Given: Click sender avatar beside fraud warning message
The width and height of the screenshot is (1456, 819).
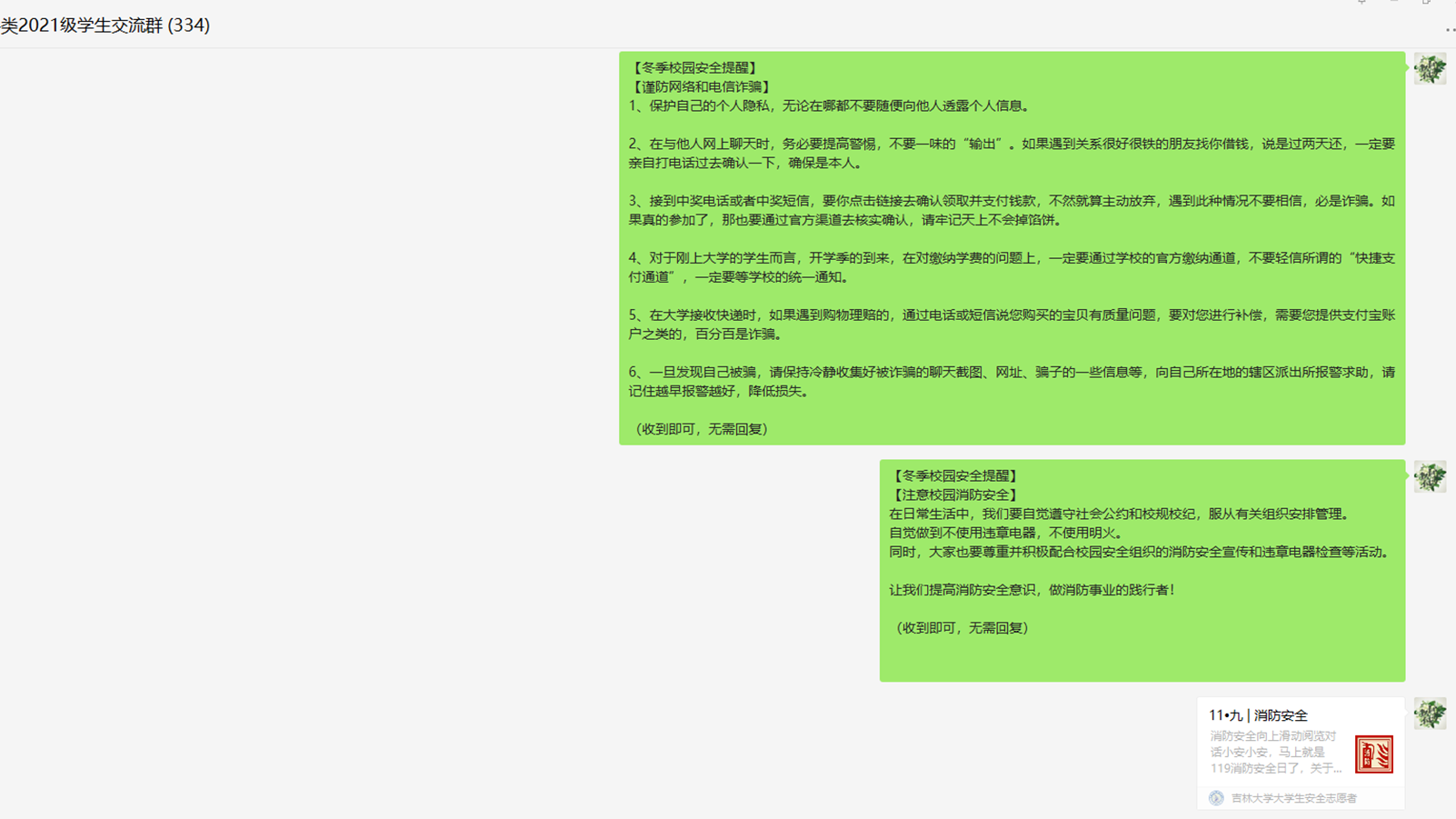Looking at the screenshot, I should tap(1430, 69).
